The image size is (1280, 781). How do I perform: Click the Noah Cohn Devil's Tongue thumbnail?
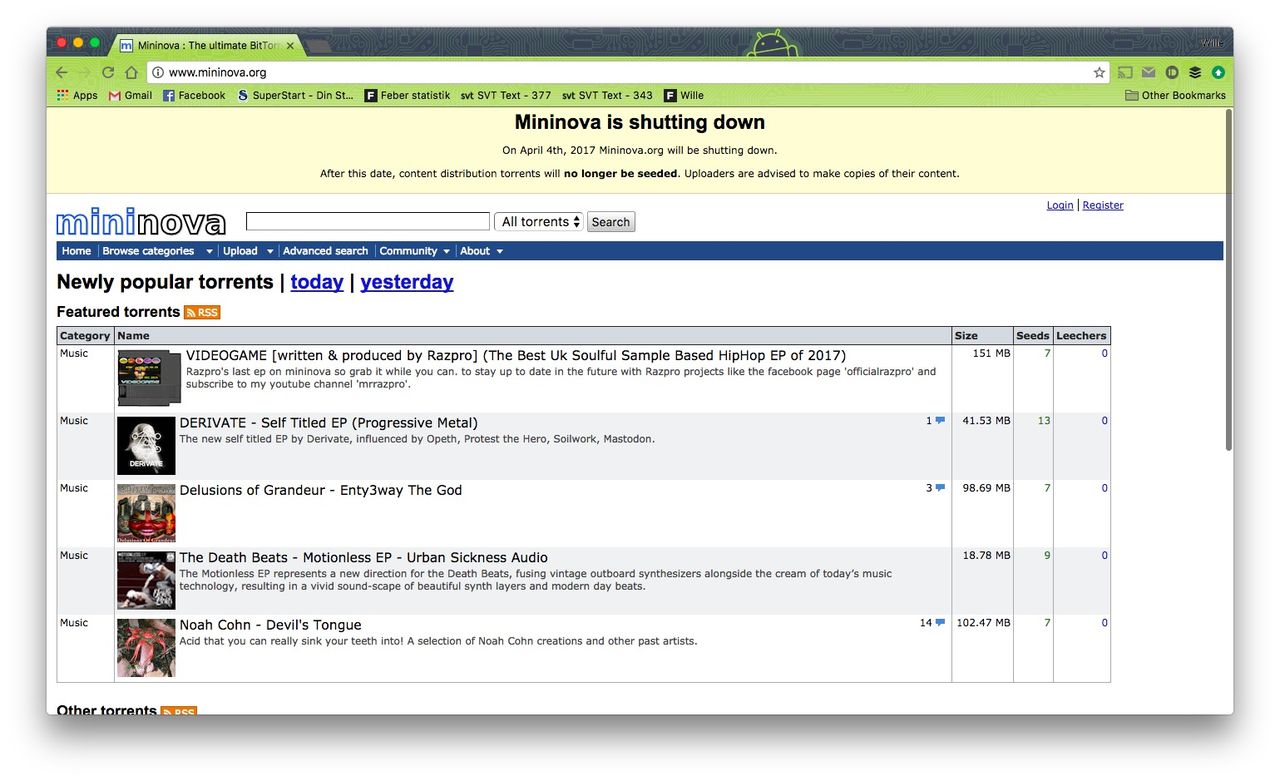click(x=146, y=648)
